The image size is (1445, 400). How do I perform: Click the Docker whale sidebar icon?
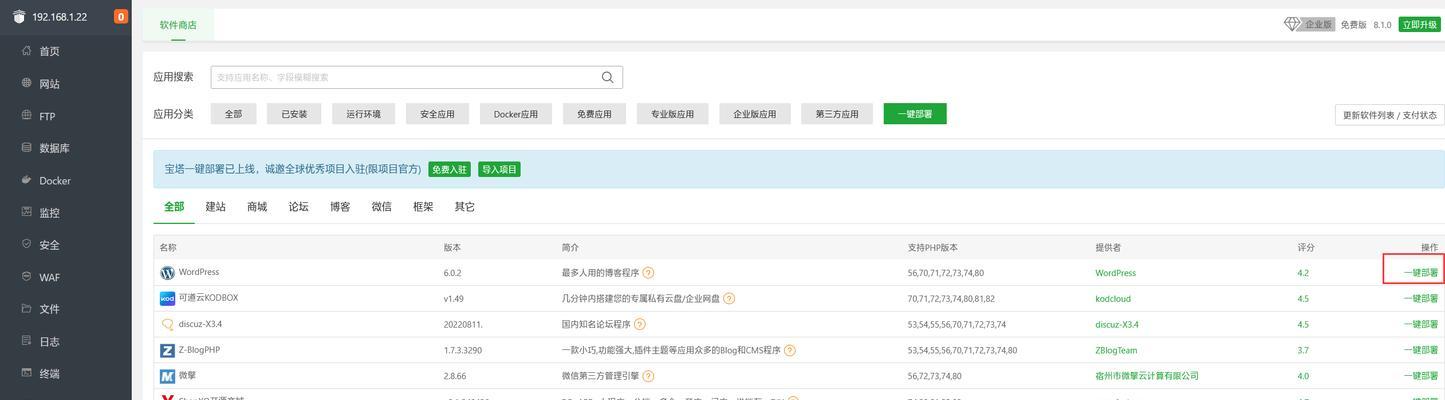(x=27, y=180)
